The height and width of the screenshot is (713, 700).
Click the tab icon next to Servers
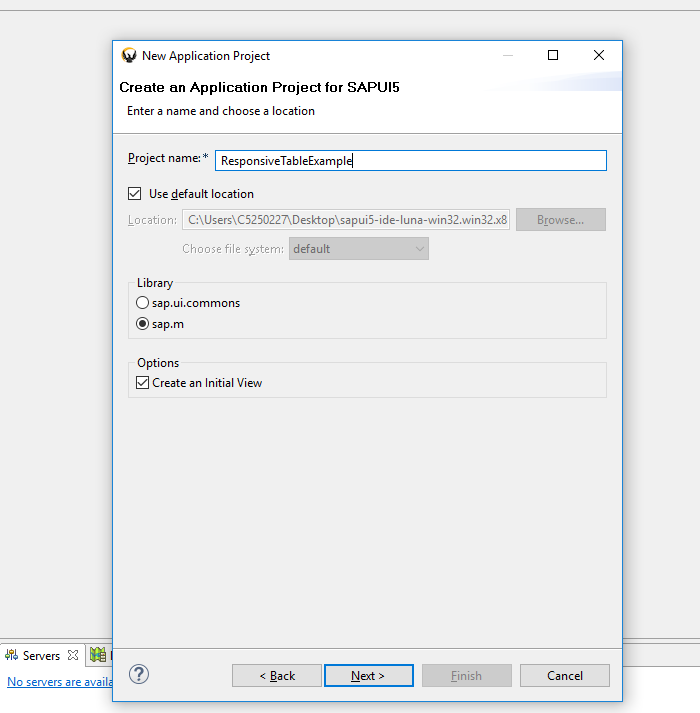98,655
